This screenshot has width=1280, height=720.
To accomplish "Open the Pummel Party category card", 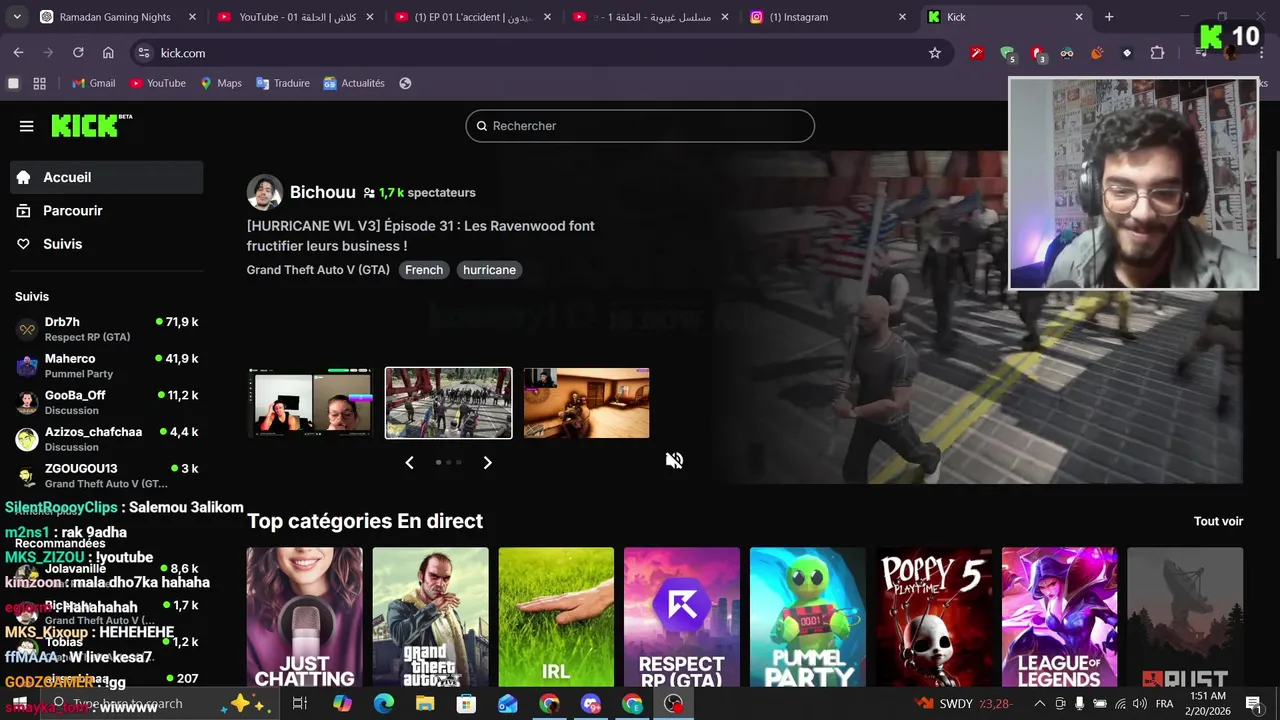I will pyautogui.click(x=808, y=617).
